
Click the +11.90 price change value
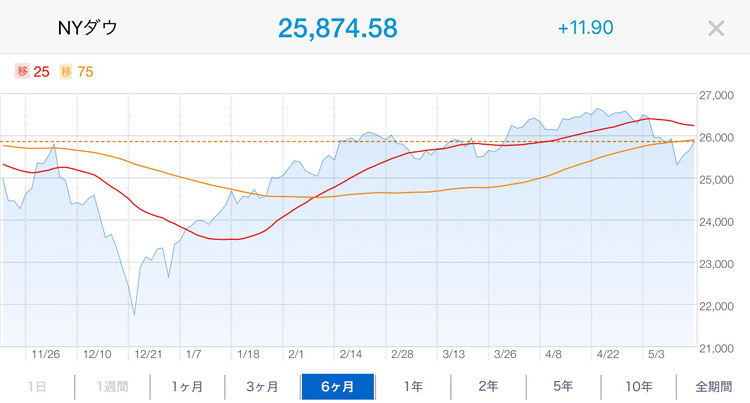click(x=585, y=28)
